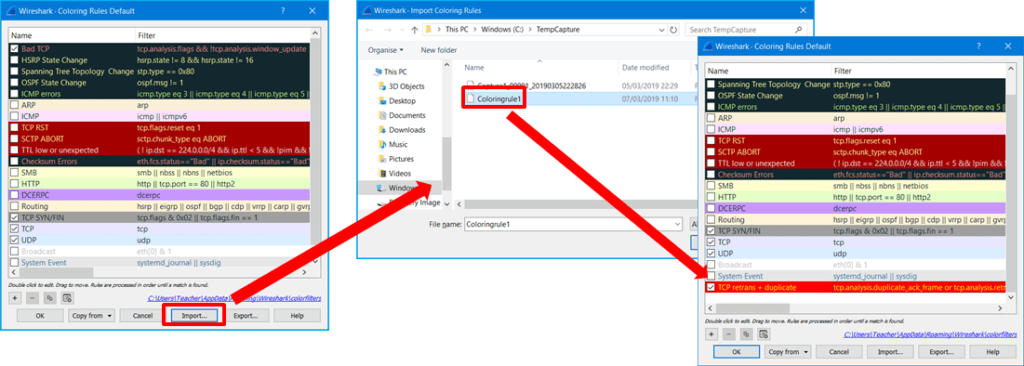Viewport: 1024px width, 366px height.
Task: Click the Documents folder icon in navigation pane
Action: tap(382, 115)
